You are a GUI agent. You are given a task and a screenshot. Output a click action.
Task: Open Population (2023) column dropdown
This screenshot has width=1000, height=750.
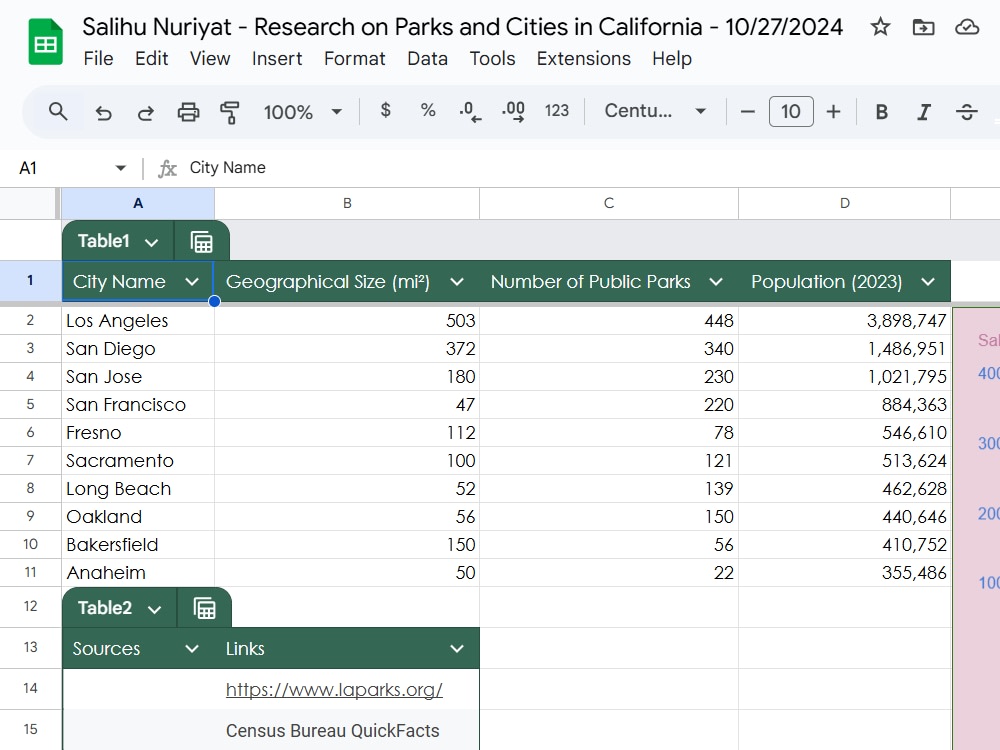928,282
